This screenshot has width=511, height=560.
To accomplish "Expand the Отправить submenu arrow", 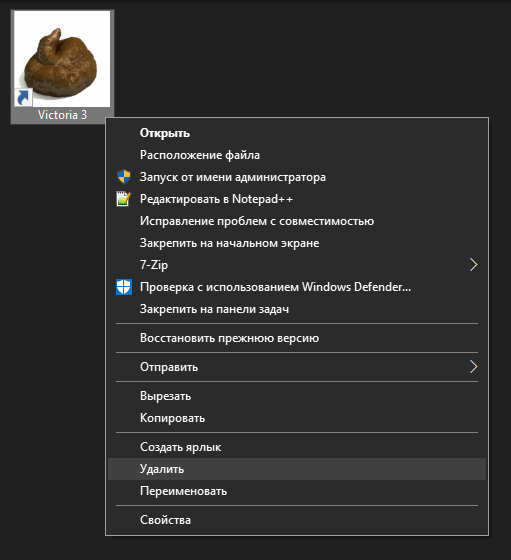I will click(x=474, y=367).
